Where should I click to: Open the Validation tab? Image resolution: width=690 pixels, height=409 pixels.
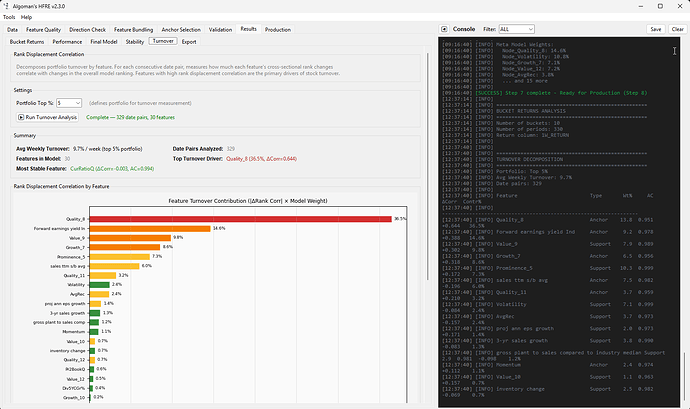pyautogui.click(x=220, y=29)
